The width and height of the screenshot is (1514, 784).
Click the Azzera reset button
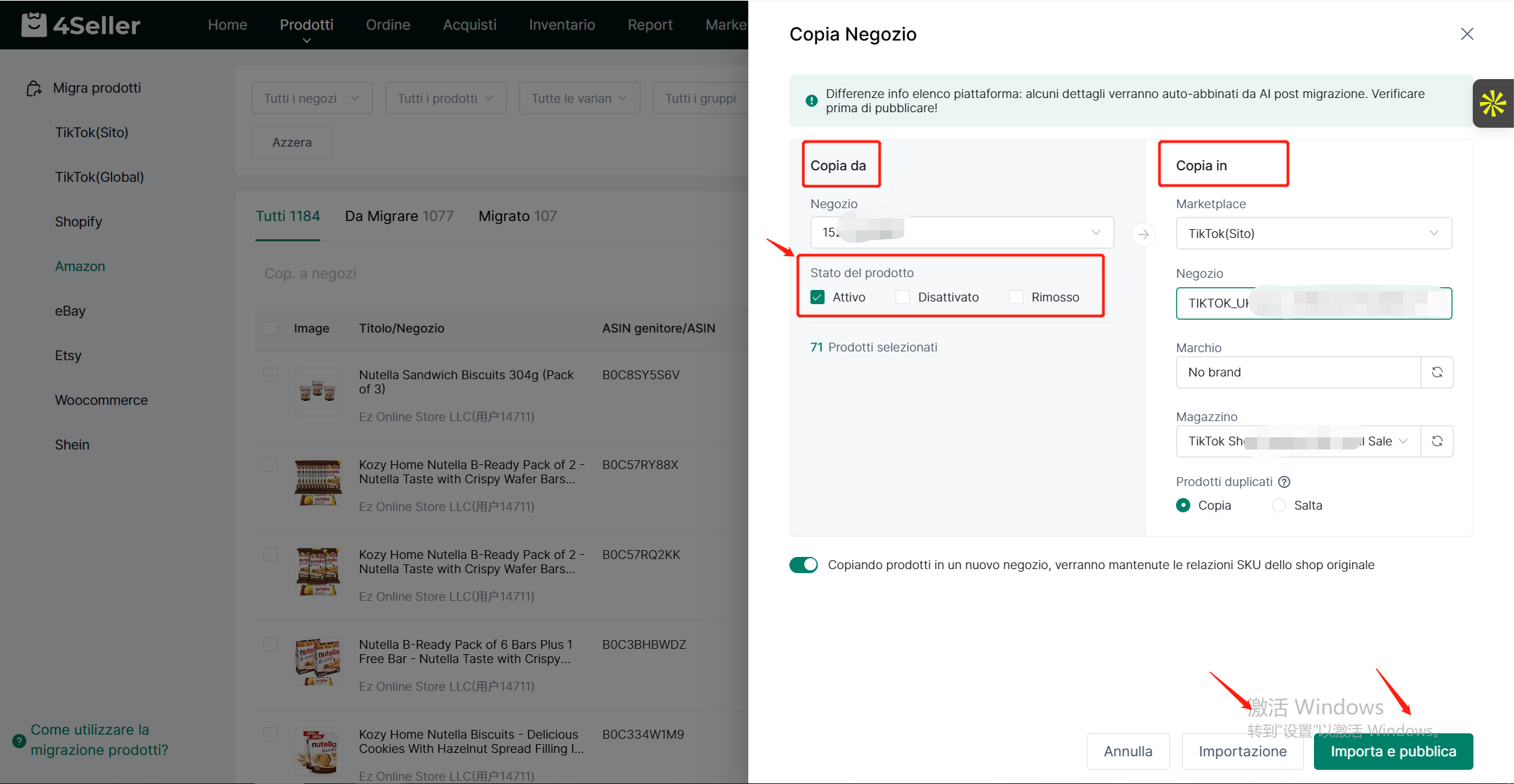292,143
